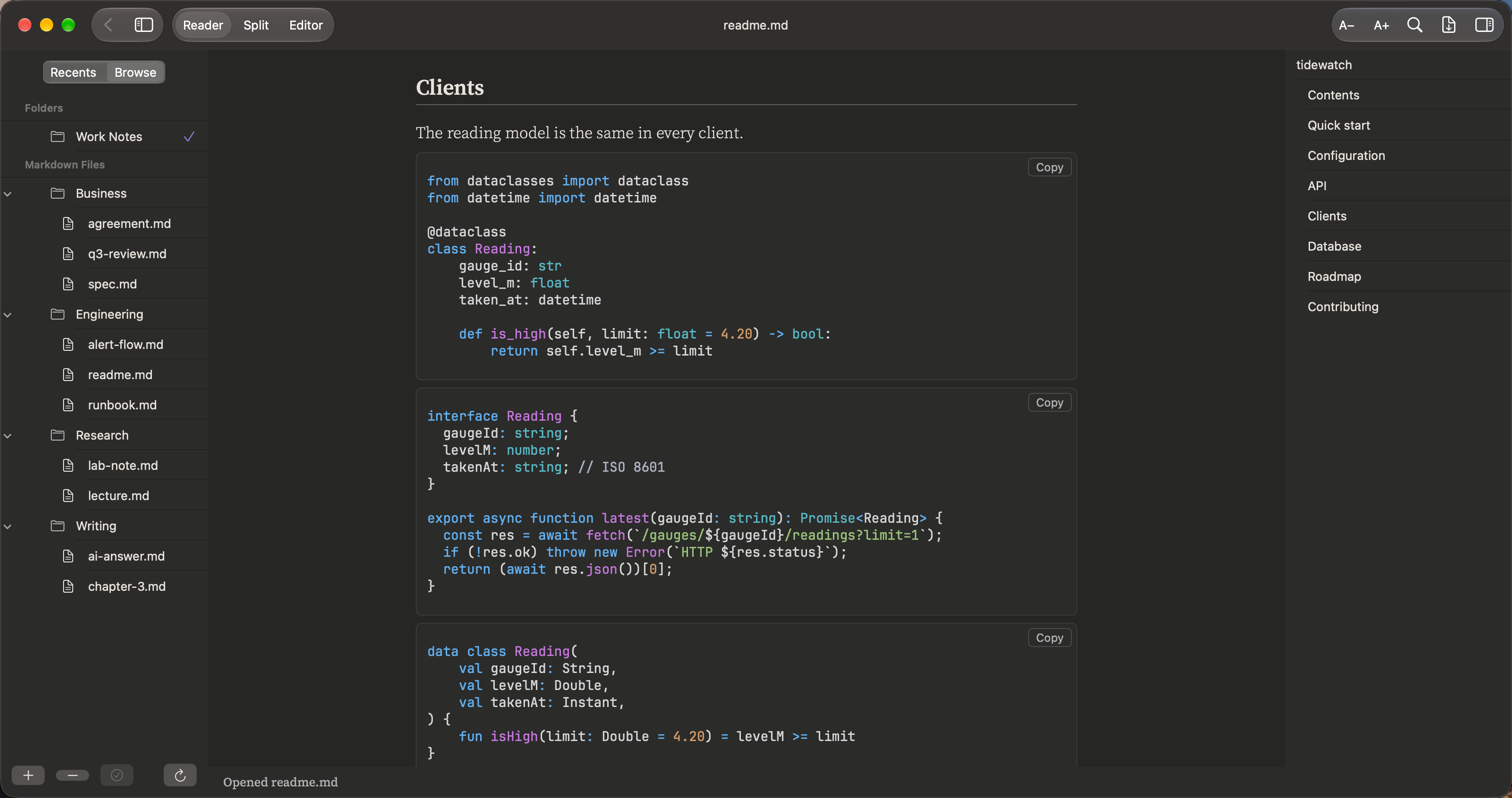Switch sidebar to Recents
This screenshot has height=798, width=1512.
(73, 72)
